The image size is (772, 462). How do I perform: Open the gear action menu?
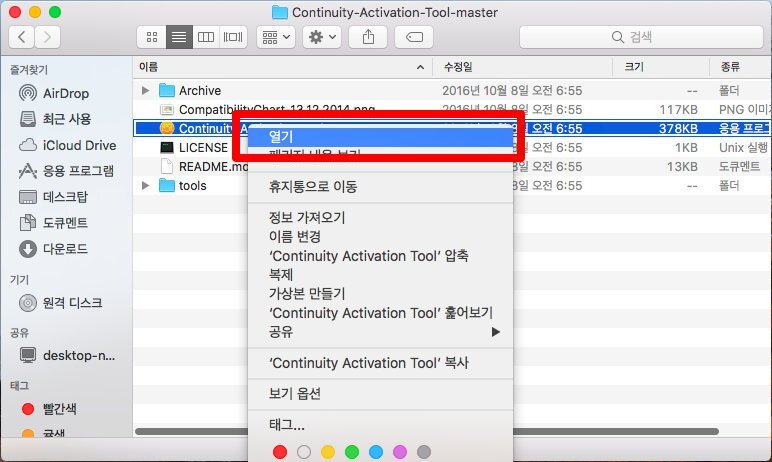tap(322, 37)
